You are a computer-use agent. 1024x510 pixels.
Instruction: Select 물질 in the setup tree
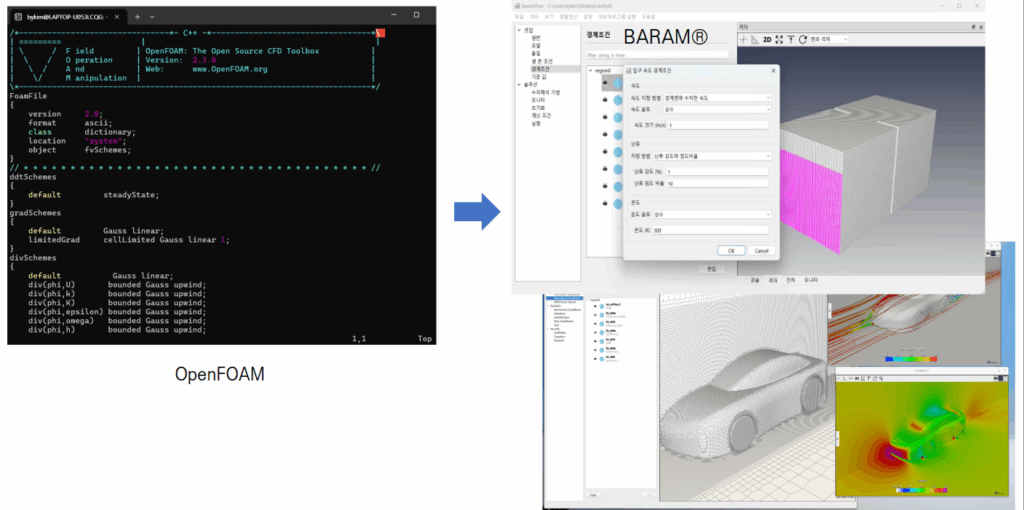pyautogui.click(x=536, y=53)
